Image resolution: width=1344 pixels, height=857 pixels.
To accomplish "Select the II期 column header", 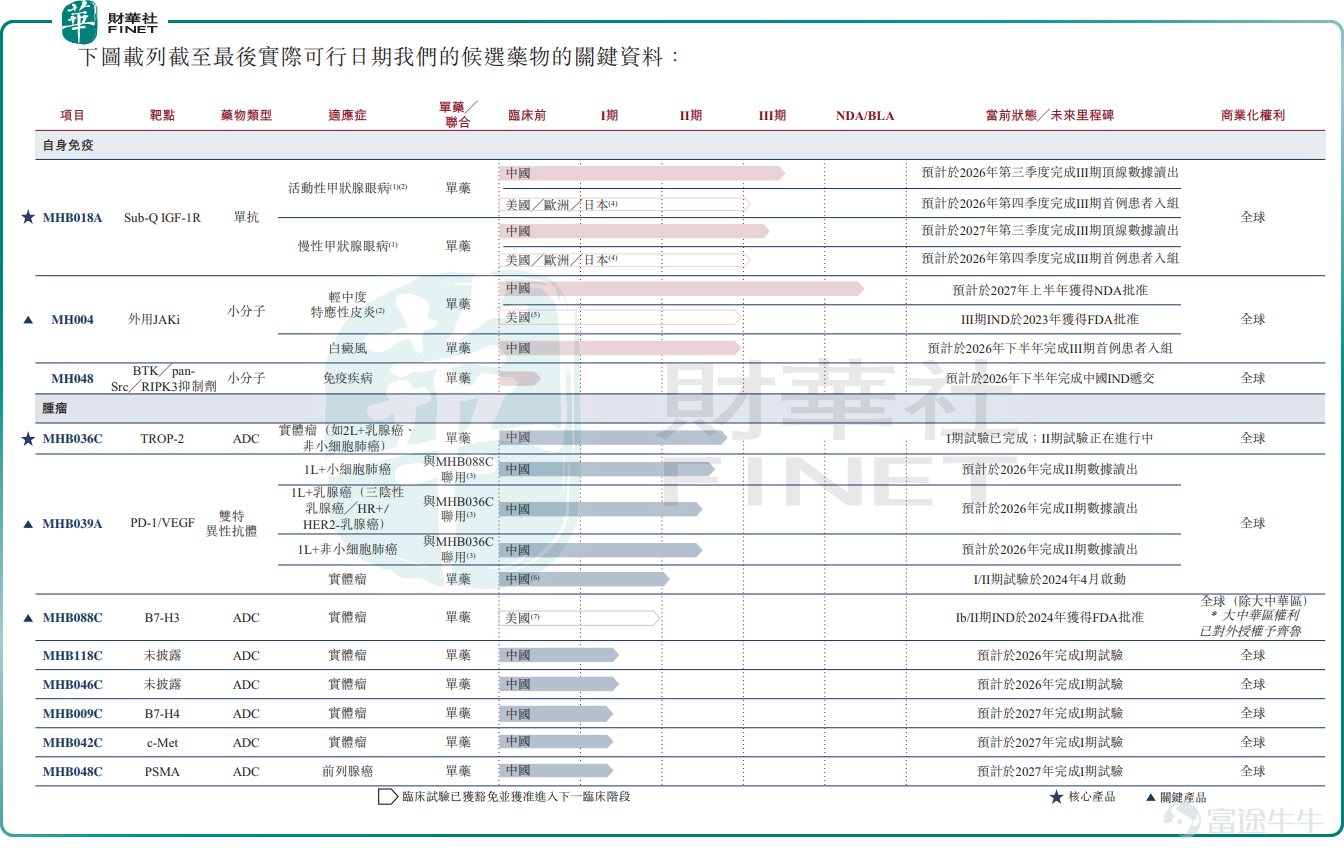I will pos(691,116).
